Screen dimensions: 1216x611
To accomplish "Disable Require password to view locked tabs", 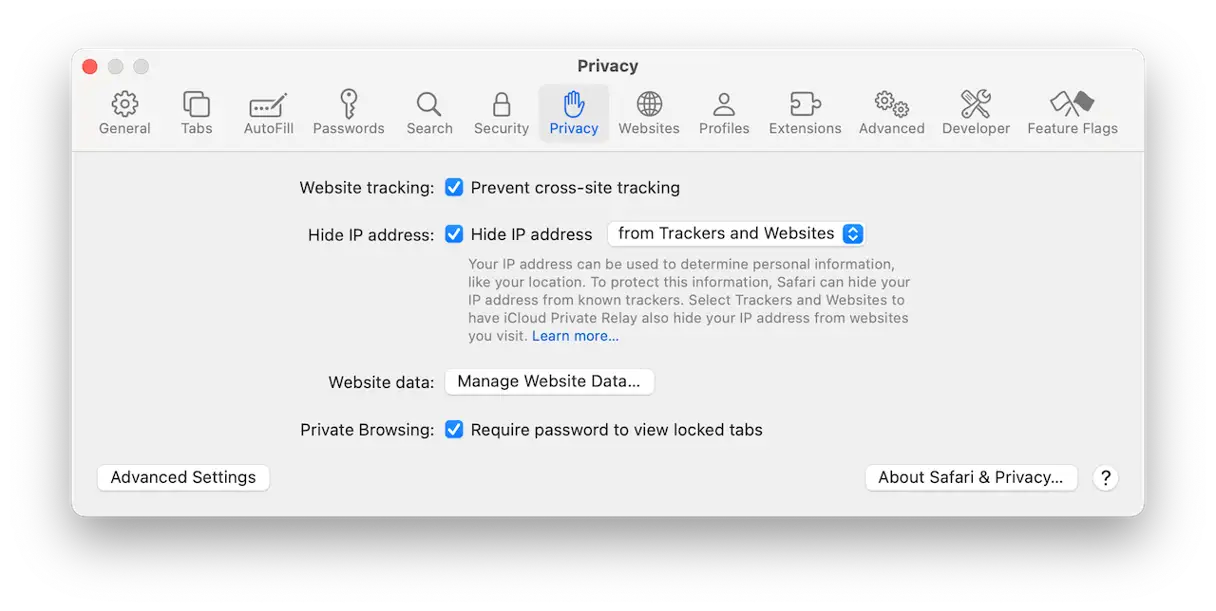I will click(454, 430).
